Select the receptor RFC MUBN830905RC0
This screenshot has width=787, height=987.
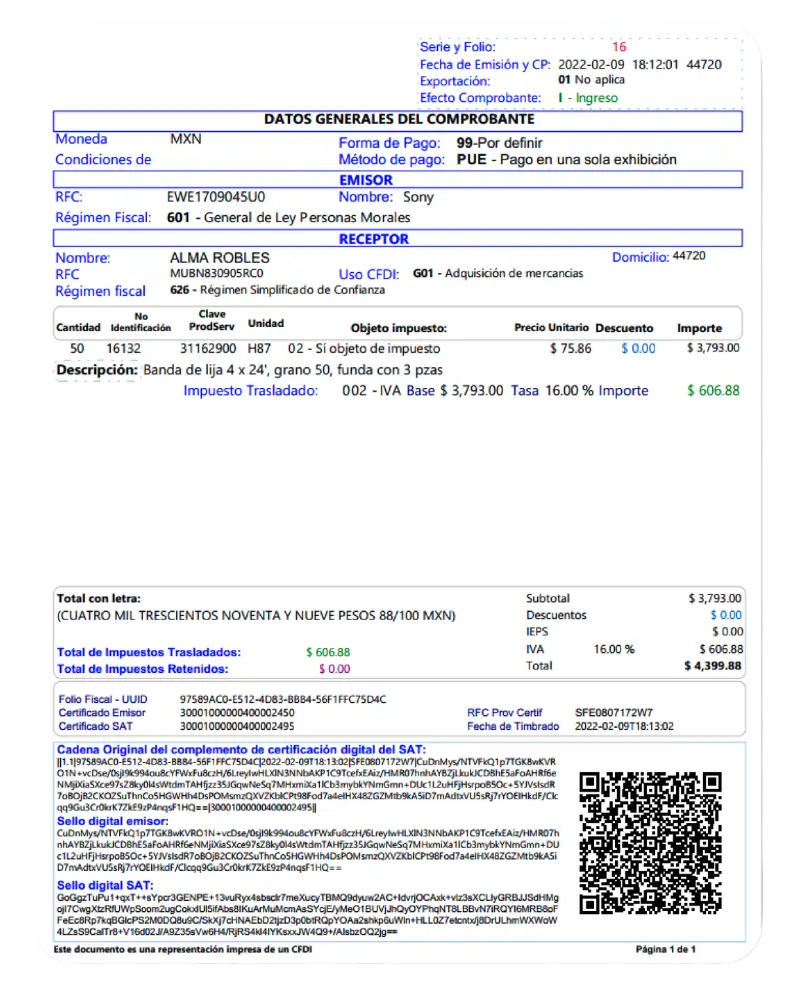click(x=217, y=273)
